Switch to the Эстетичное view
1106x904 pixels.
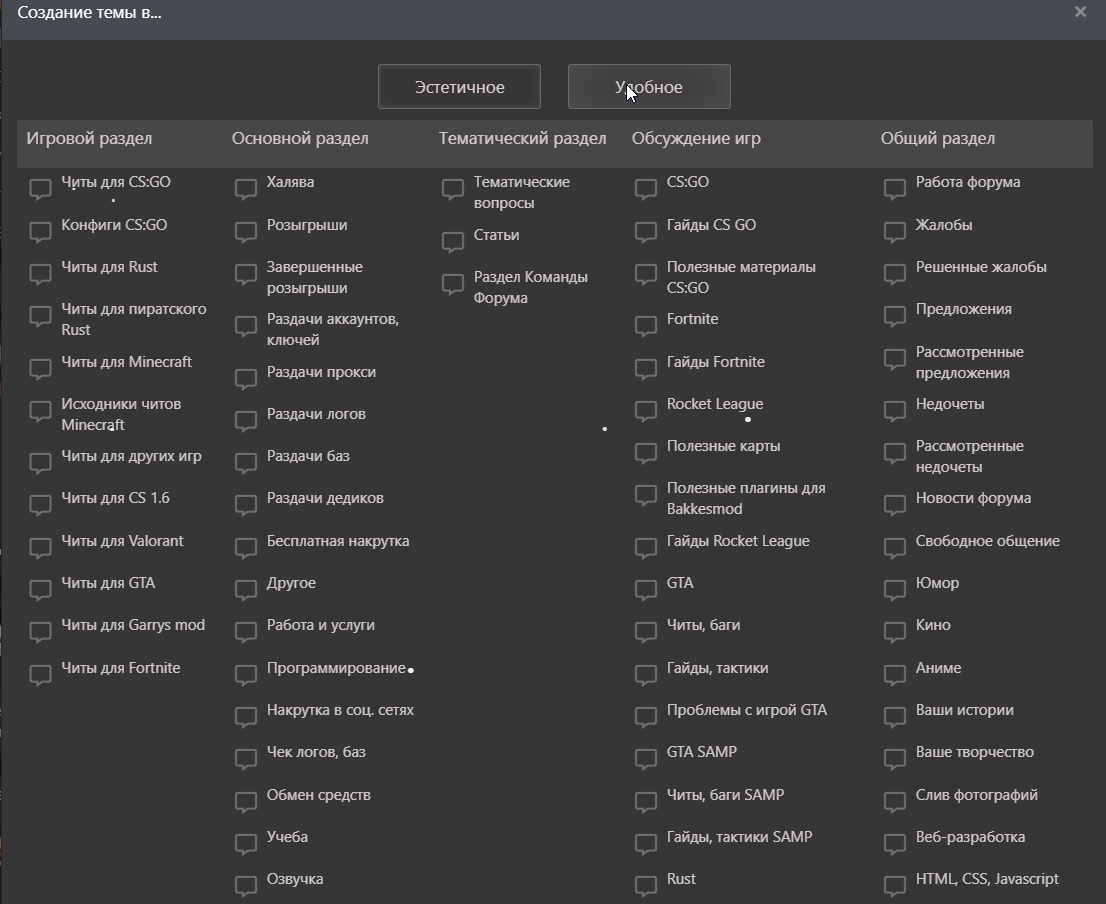[x=459, y=87]
